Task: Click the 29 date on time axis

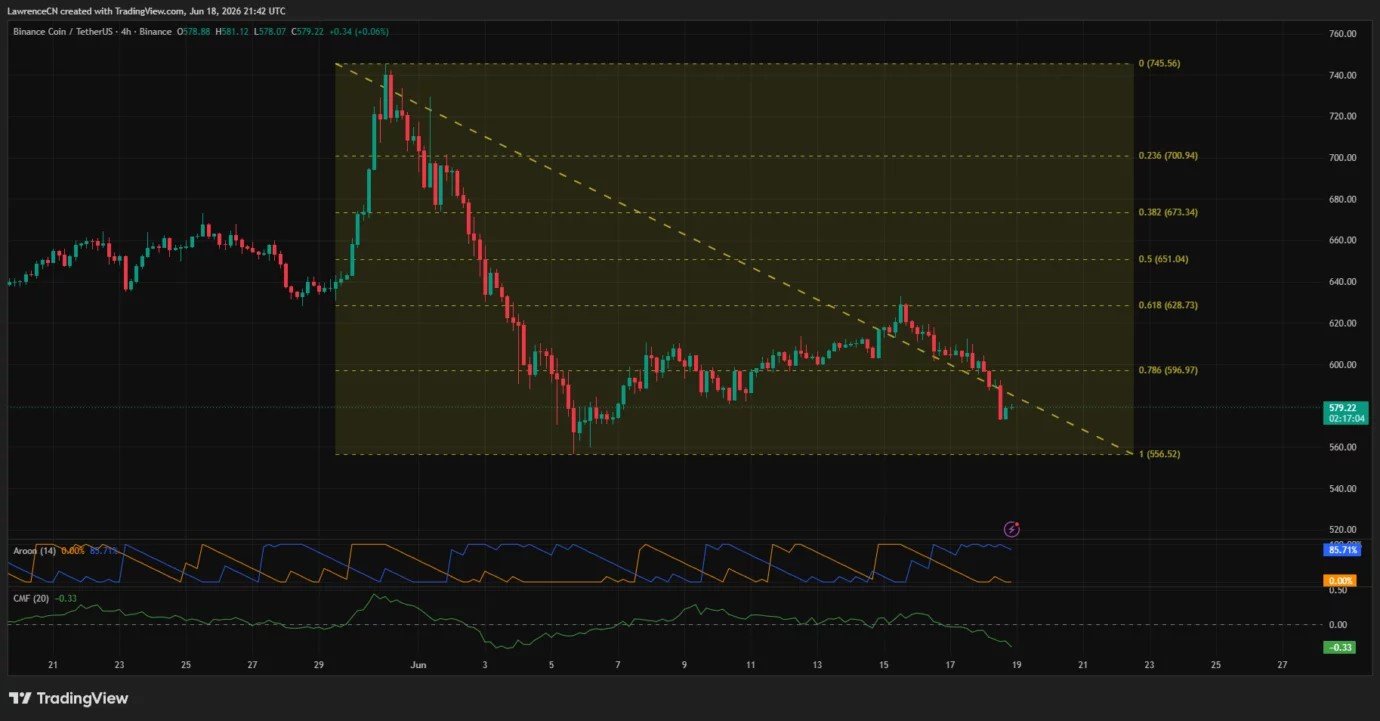Action: click(x=319, y=665)
